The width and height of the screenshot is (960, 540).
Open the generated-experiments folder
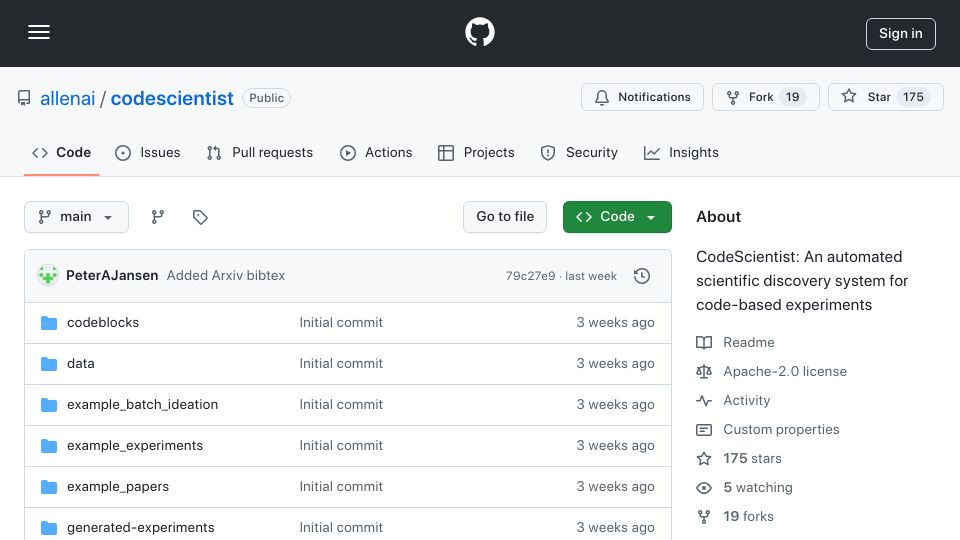pyautogui.click(x=141, y=528)
